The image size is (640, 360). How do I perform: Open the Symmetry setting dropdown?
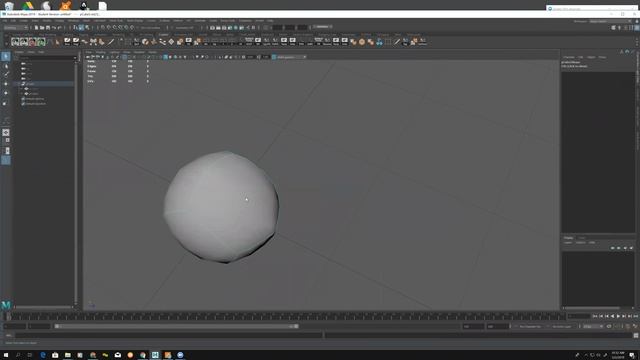click(184, 28)
